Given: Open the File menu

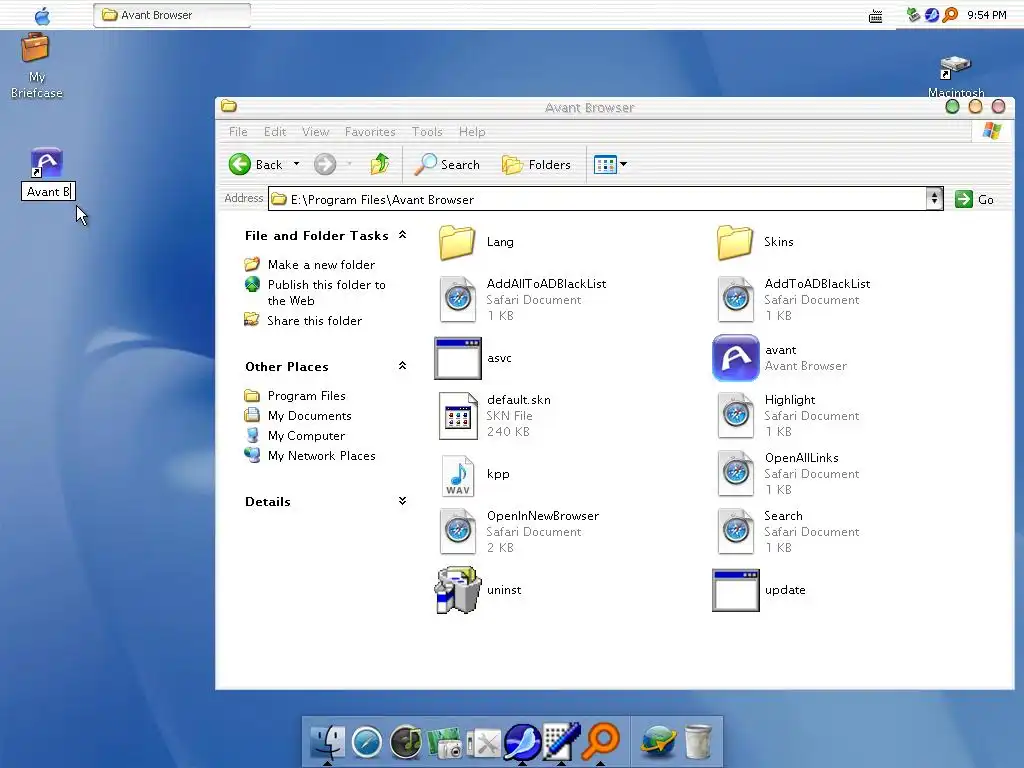Looking at the screenshot, I should pos(238,132).
